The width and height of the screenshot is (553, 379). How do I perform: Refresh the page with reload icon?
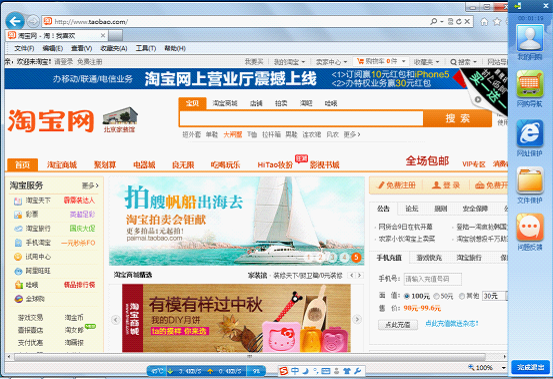pyautogui.click(x=458, y=22)
